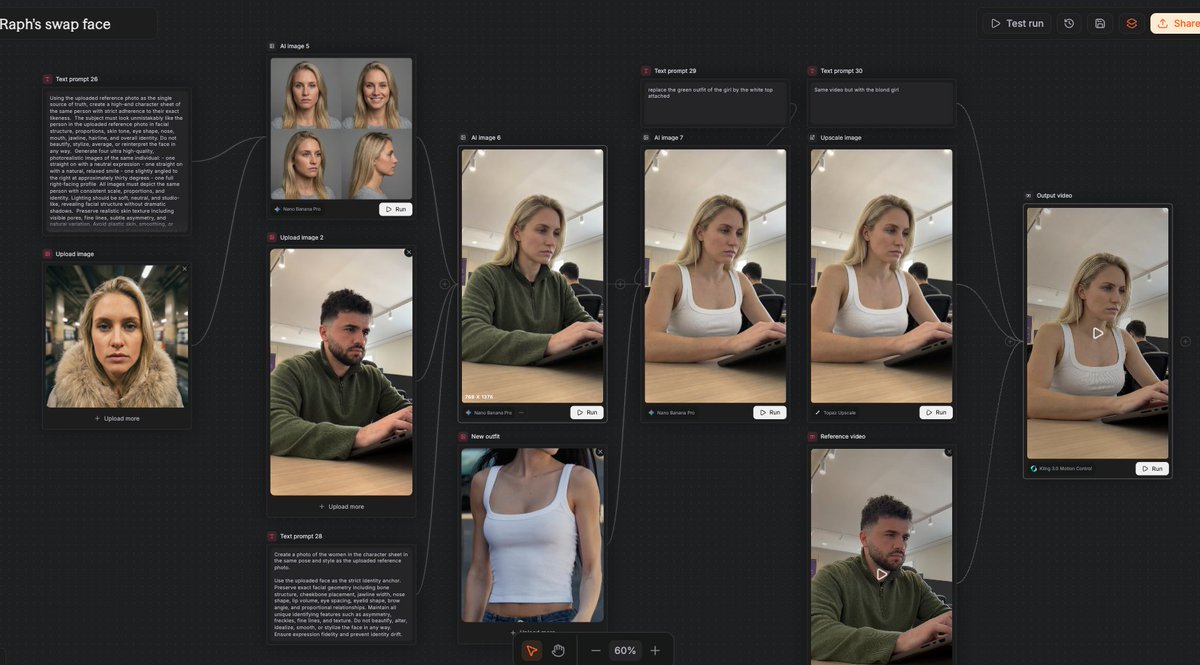The width and height of the screenshot is (1200, 665).
Task: Run the Output video node
Action: pos(1152,468)
